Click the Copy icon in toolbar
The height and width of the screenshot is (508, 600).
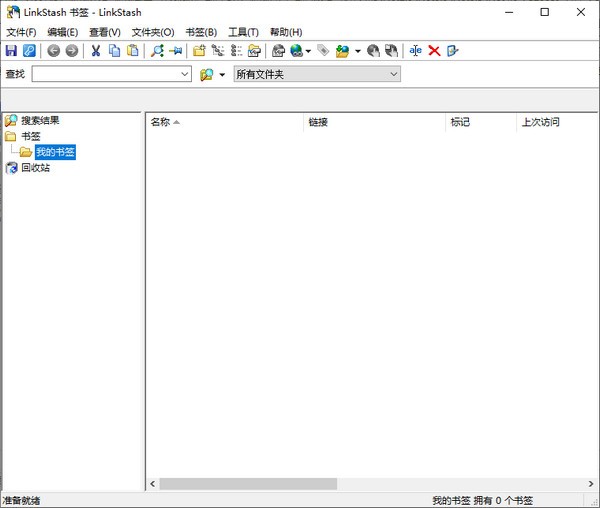point(114,51)
